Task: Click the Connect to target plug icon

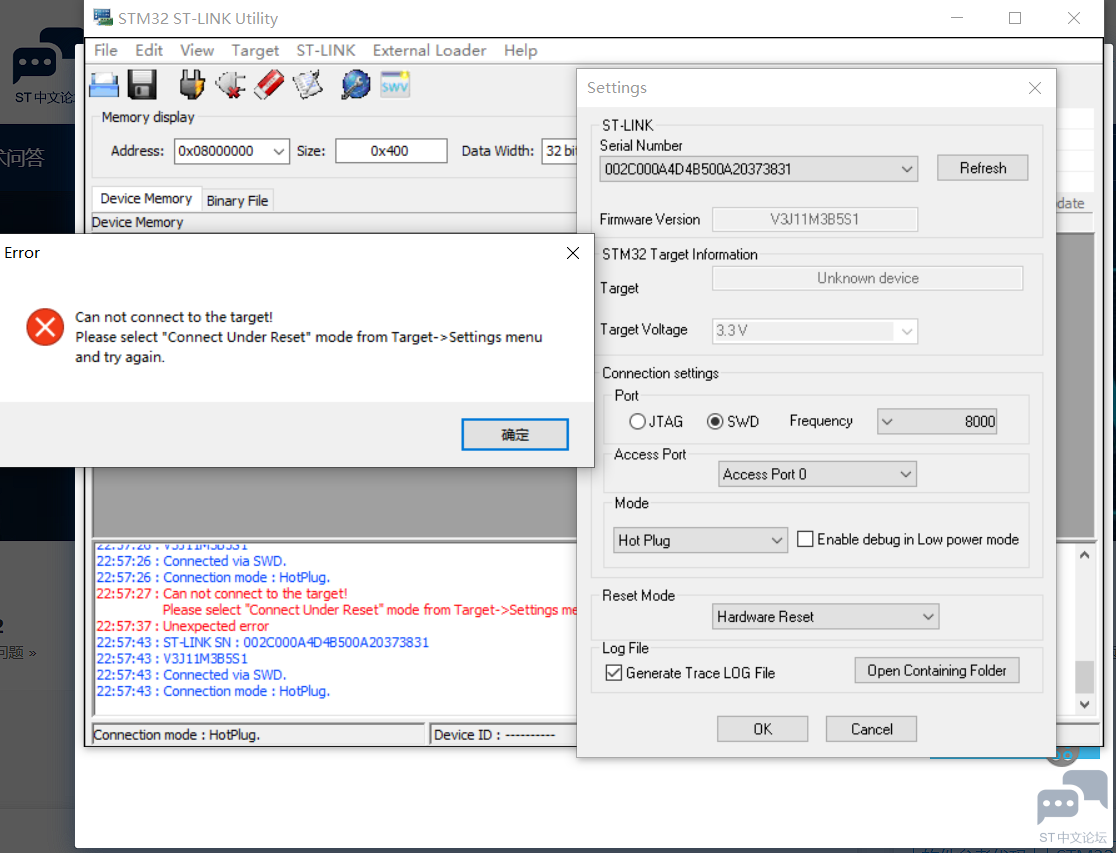Action: tap(191, 85)
